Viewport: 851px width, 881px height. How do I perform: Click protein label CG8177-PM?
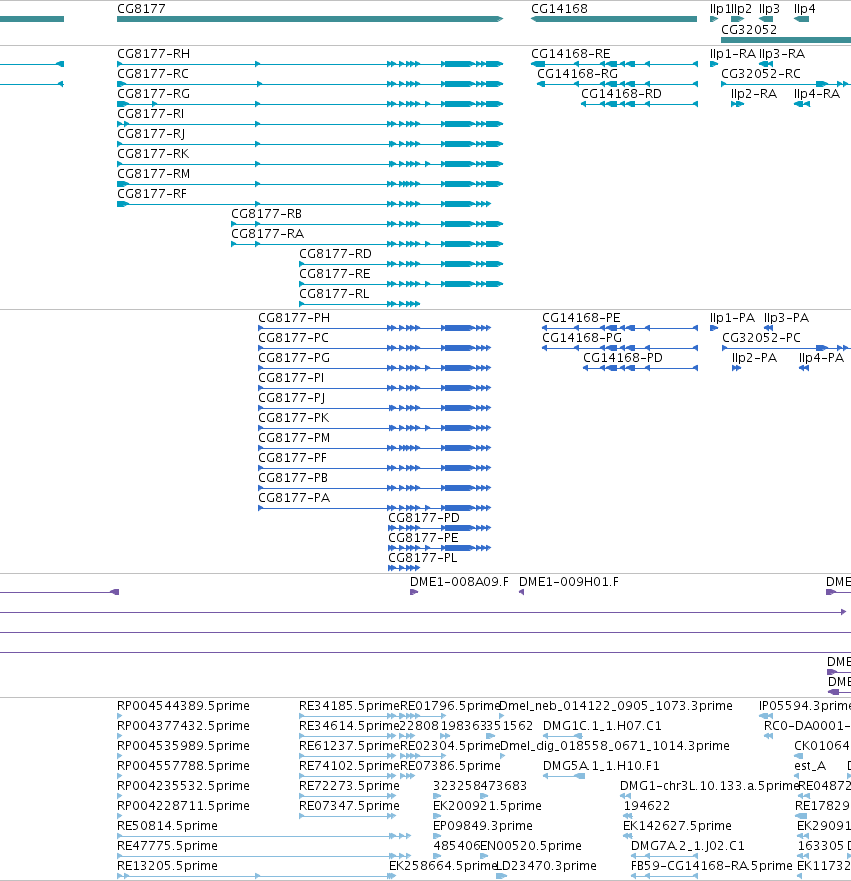tap(294, 438)
